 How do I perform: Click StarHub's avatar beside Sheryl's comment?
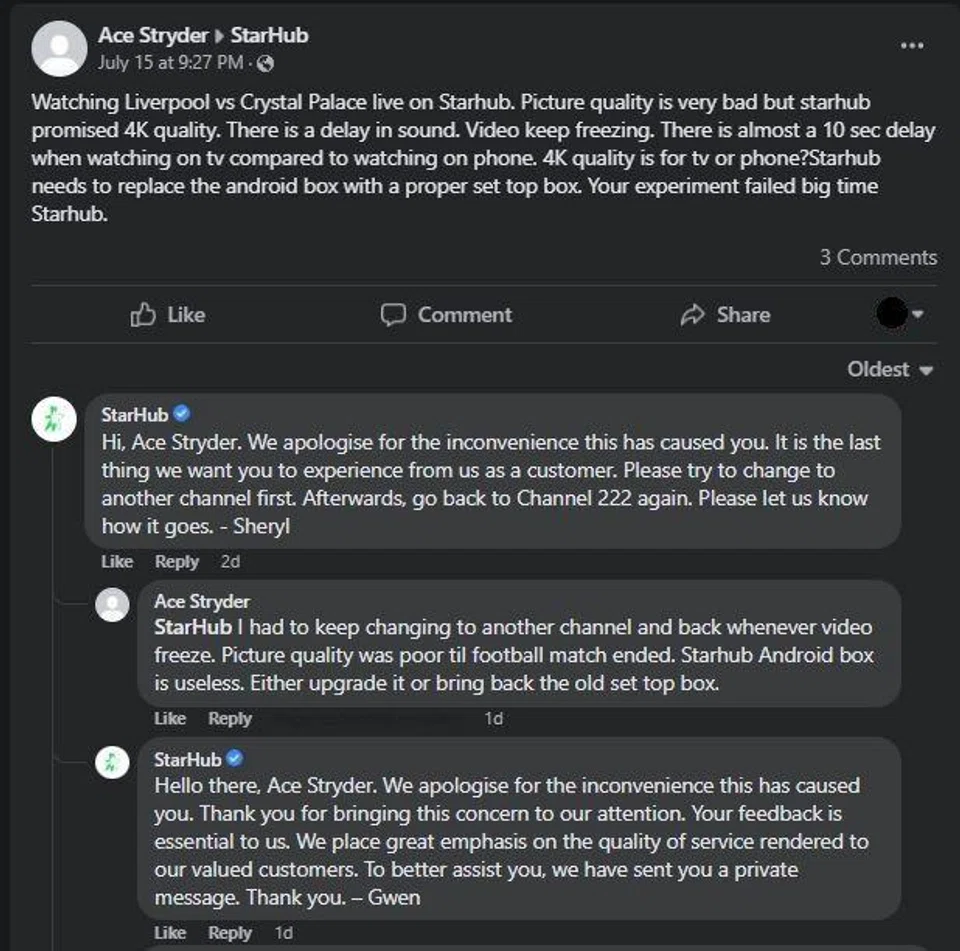(55, 419)
